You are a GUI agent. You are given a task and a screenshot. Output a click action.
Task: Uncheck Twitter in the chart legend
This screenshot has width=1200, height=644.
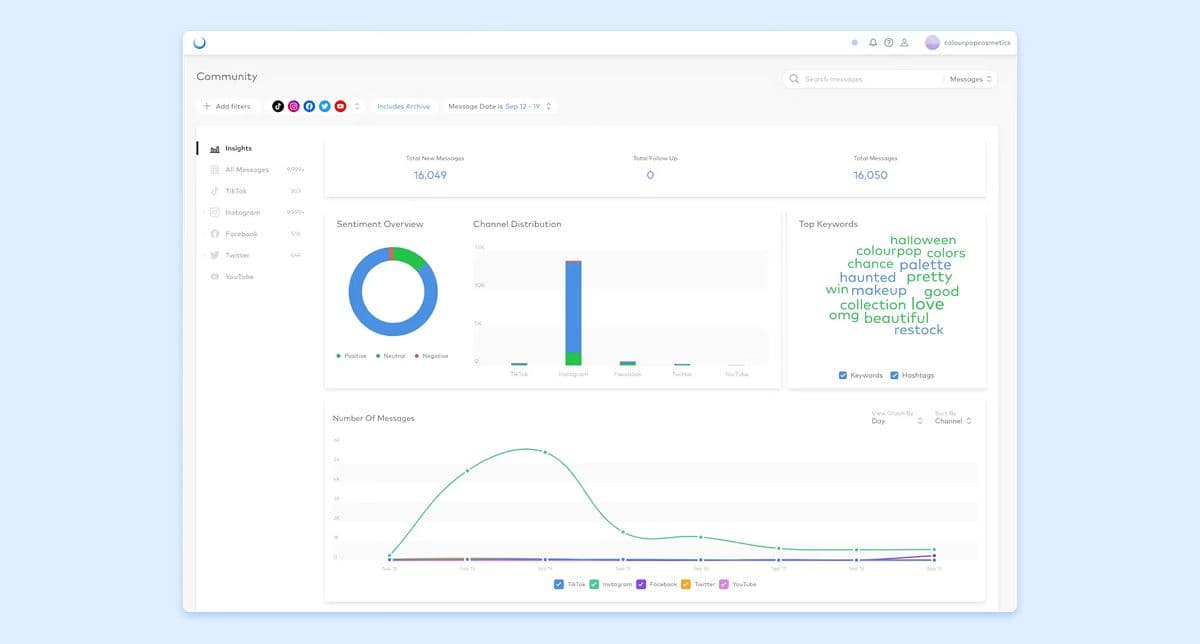click(x=687, y=584)
